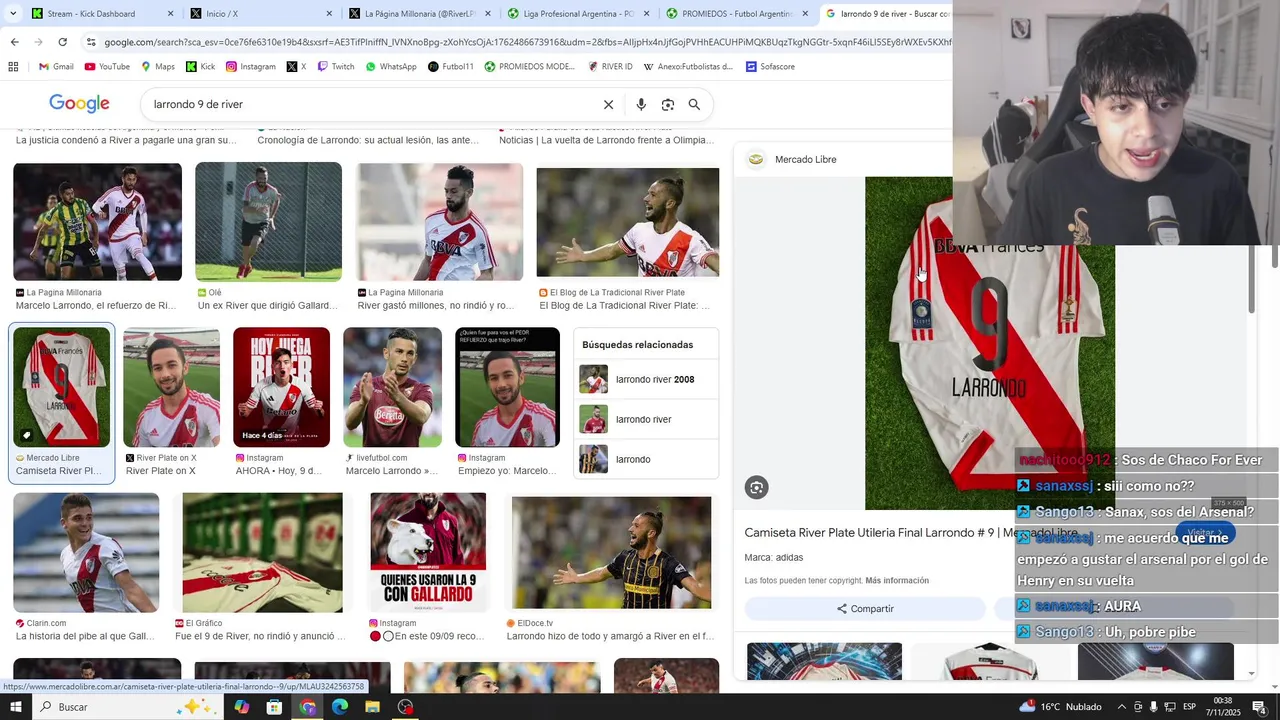1280x720 pixels.
Task: Open Kick bookmark
Action: 200,67
